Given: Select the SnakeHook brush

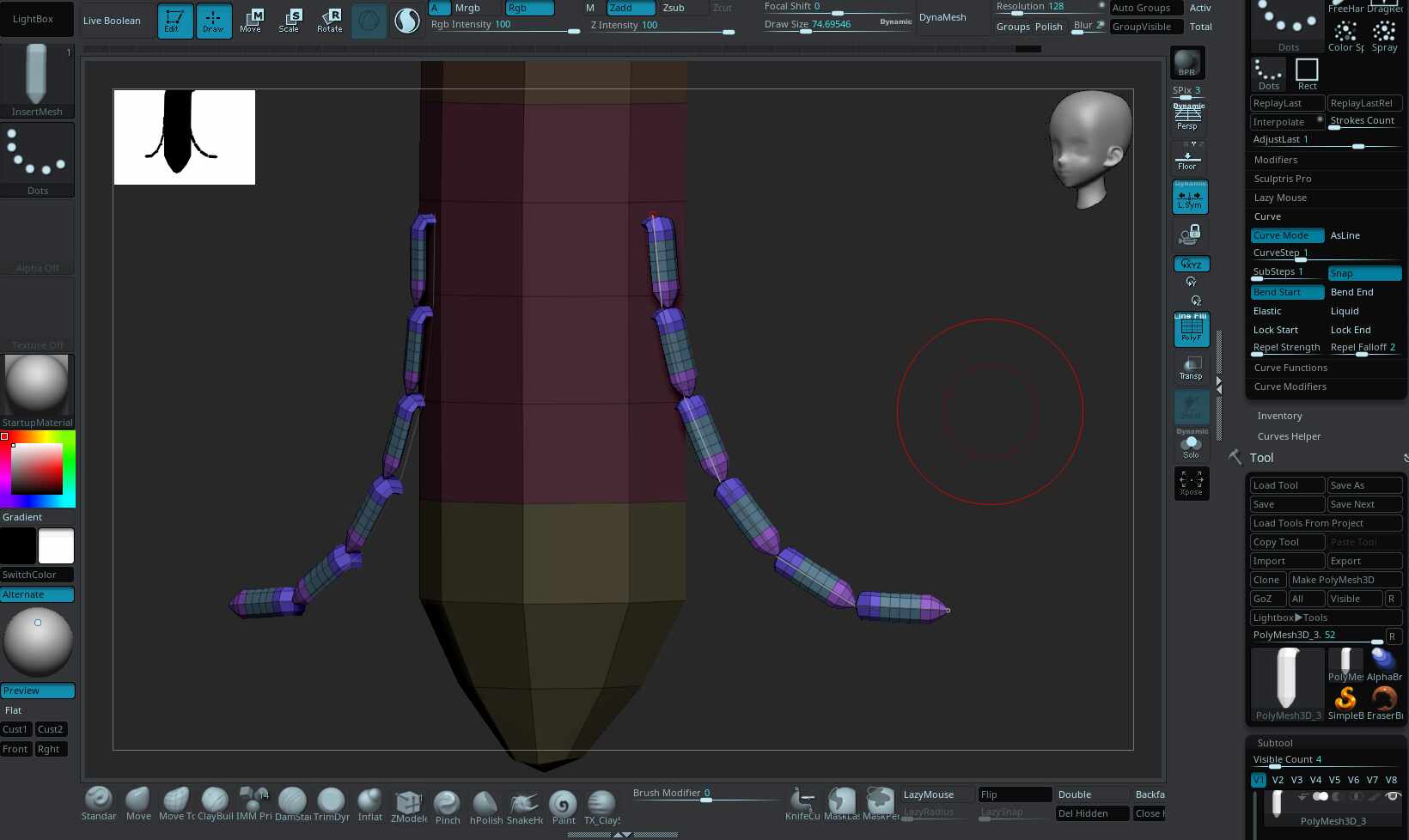Looking at the screenshot, I should (525, 807).
